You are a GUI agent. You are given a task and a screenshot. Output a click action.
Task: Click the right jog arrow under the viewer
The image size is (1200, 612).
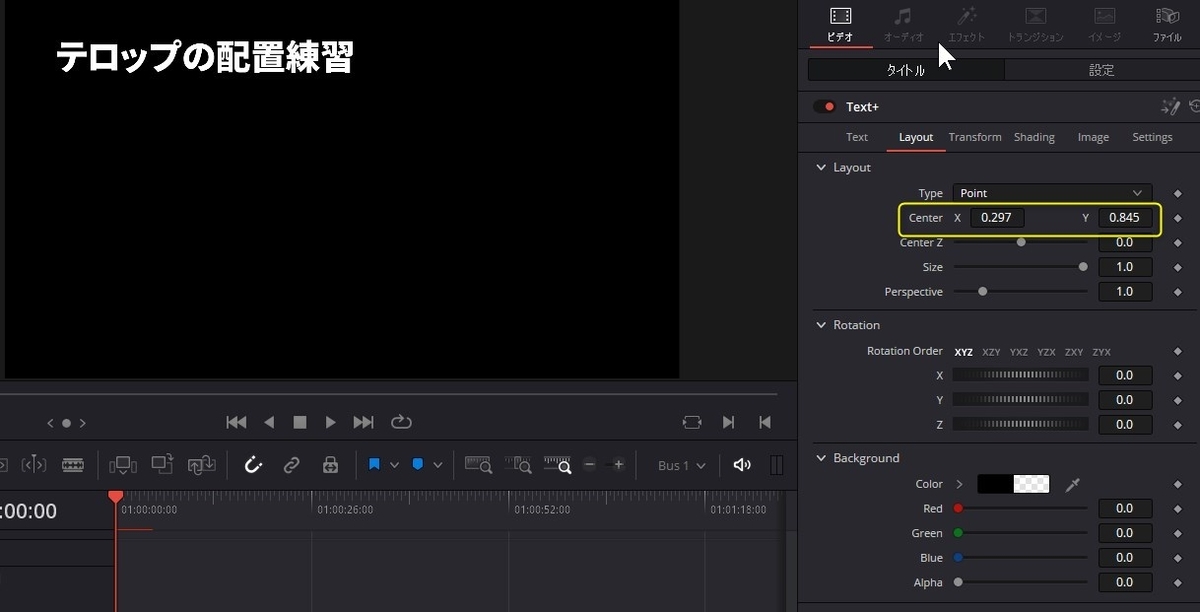pyautogui.click(x=83, y=423)
